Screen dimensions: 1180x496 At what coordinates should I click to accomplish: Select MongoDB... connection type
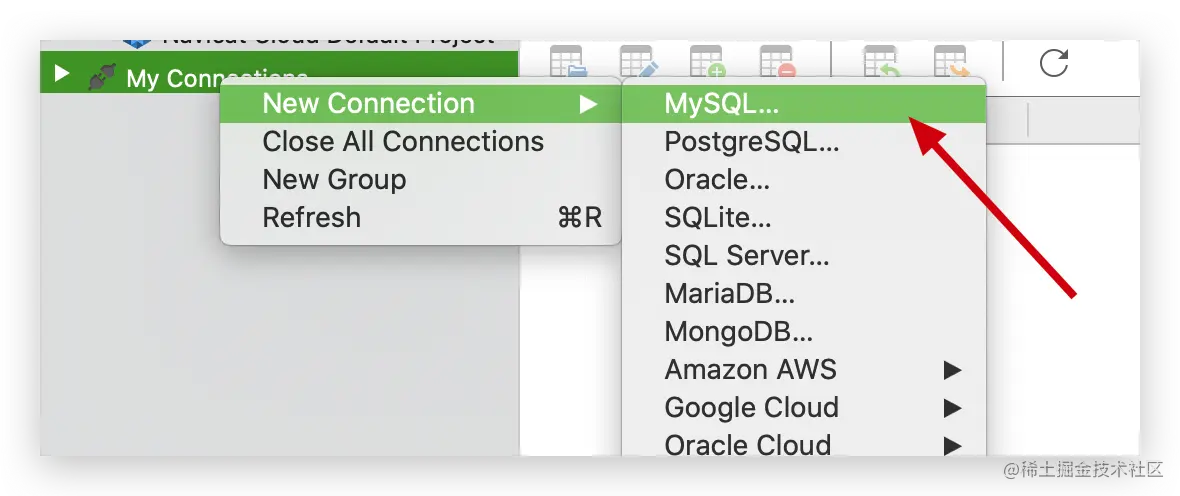pos(804,331)
